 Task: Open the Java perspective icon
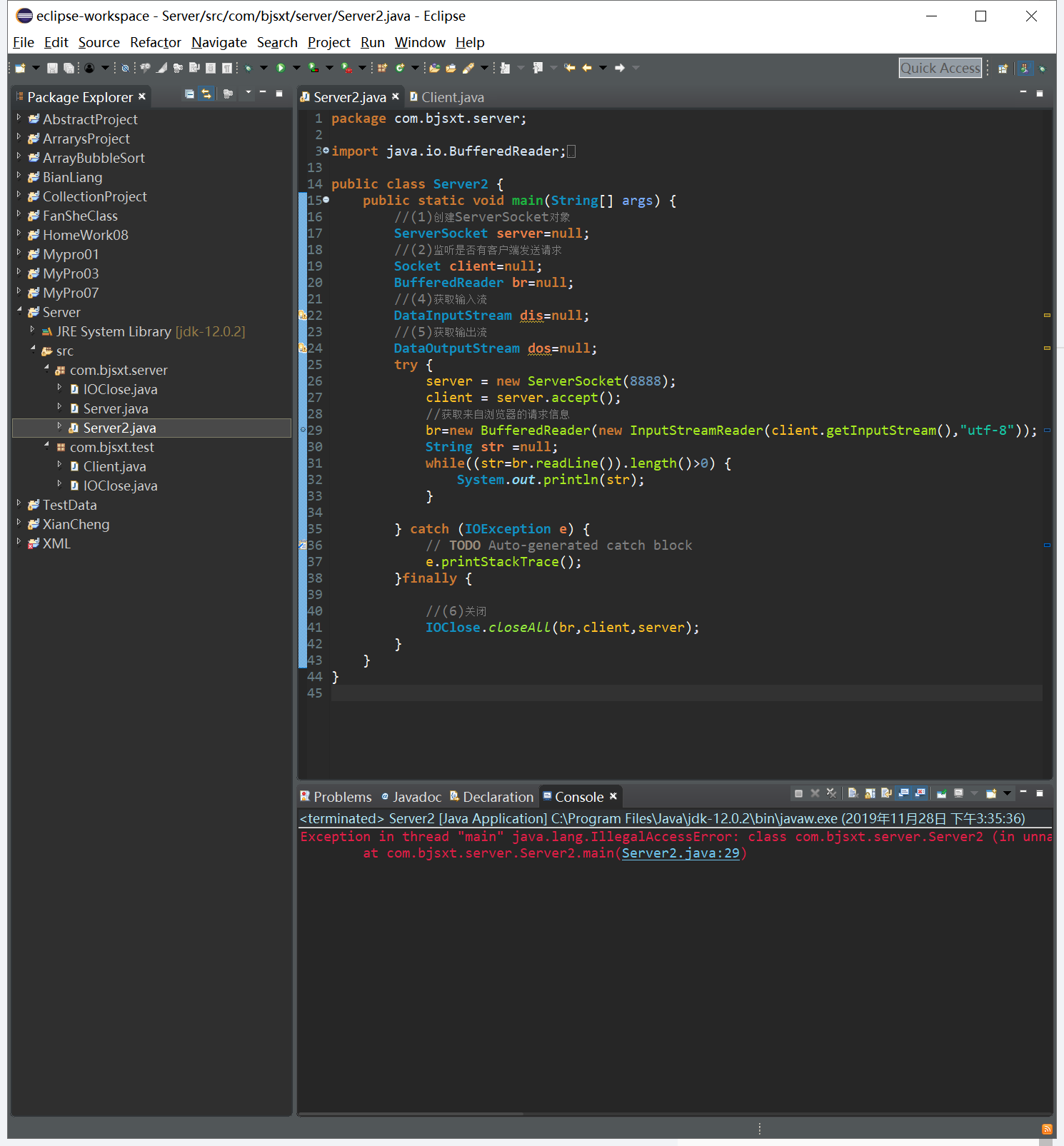click(1025, 69)
